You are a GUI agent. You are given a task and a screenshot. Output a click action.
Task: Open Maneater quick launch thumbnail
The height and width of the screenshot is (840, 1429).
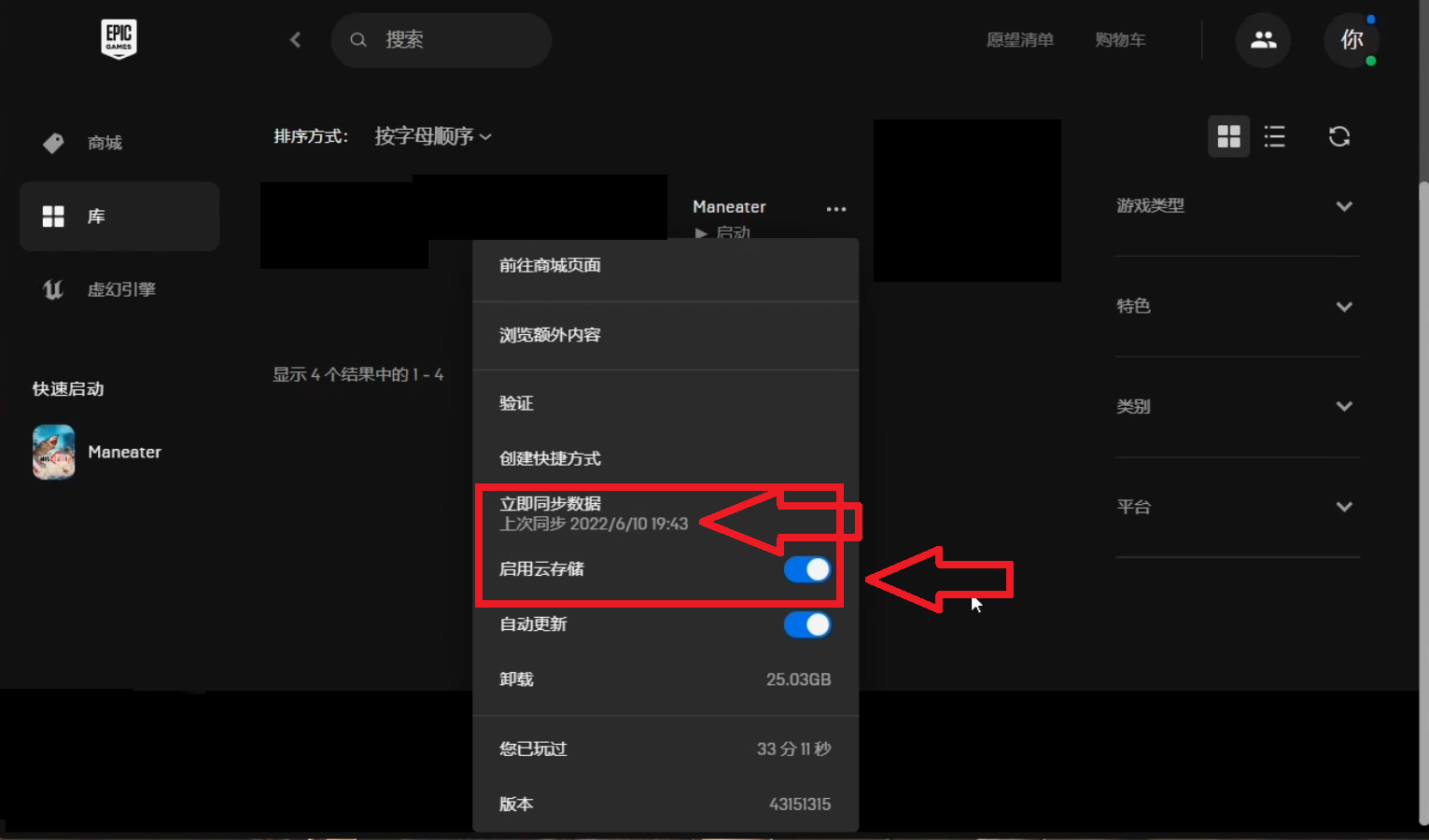pos(54,452)
